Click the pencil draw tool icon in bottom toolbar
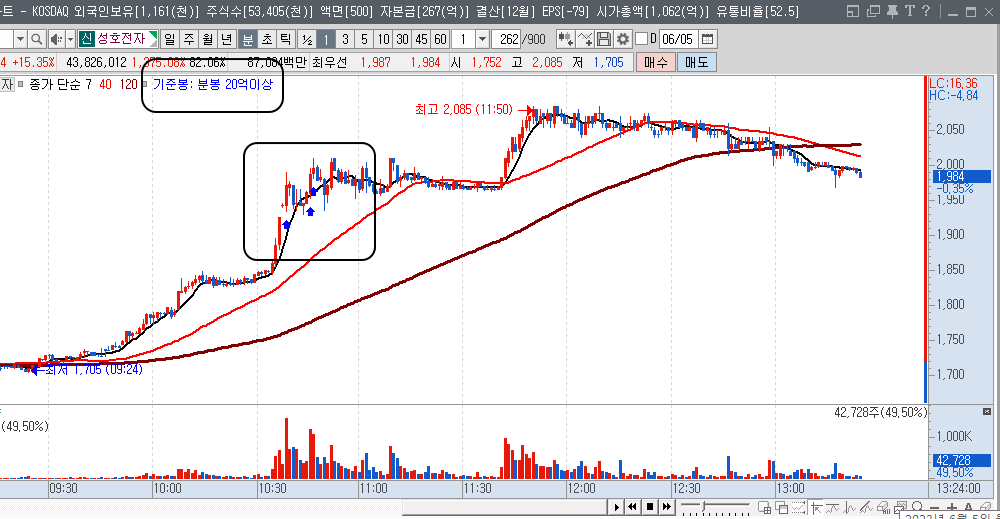Image resolution: width=1000 pixels, height=519 pixels. (x=866, y=508)
